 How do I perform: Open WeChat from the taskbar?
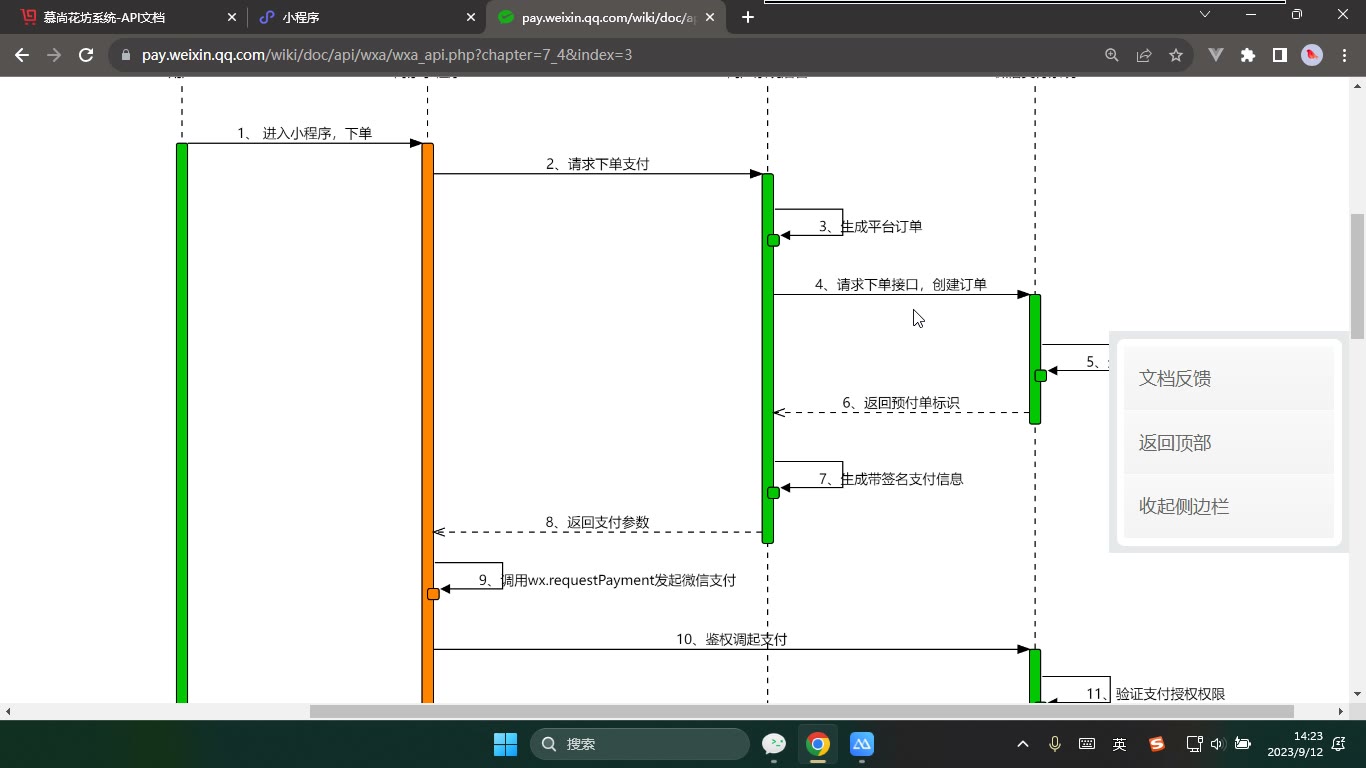click(x=774, y=744)
